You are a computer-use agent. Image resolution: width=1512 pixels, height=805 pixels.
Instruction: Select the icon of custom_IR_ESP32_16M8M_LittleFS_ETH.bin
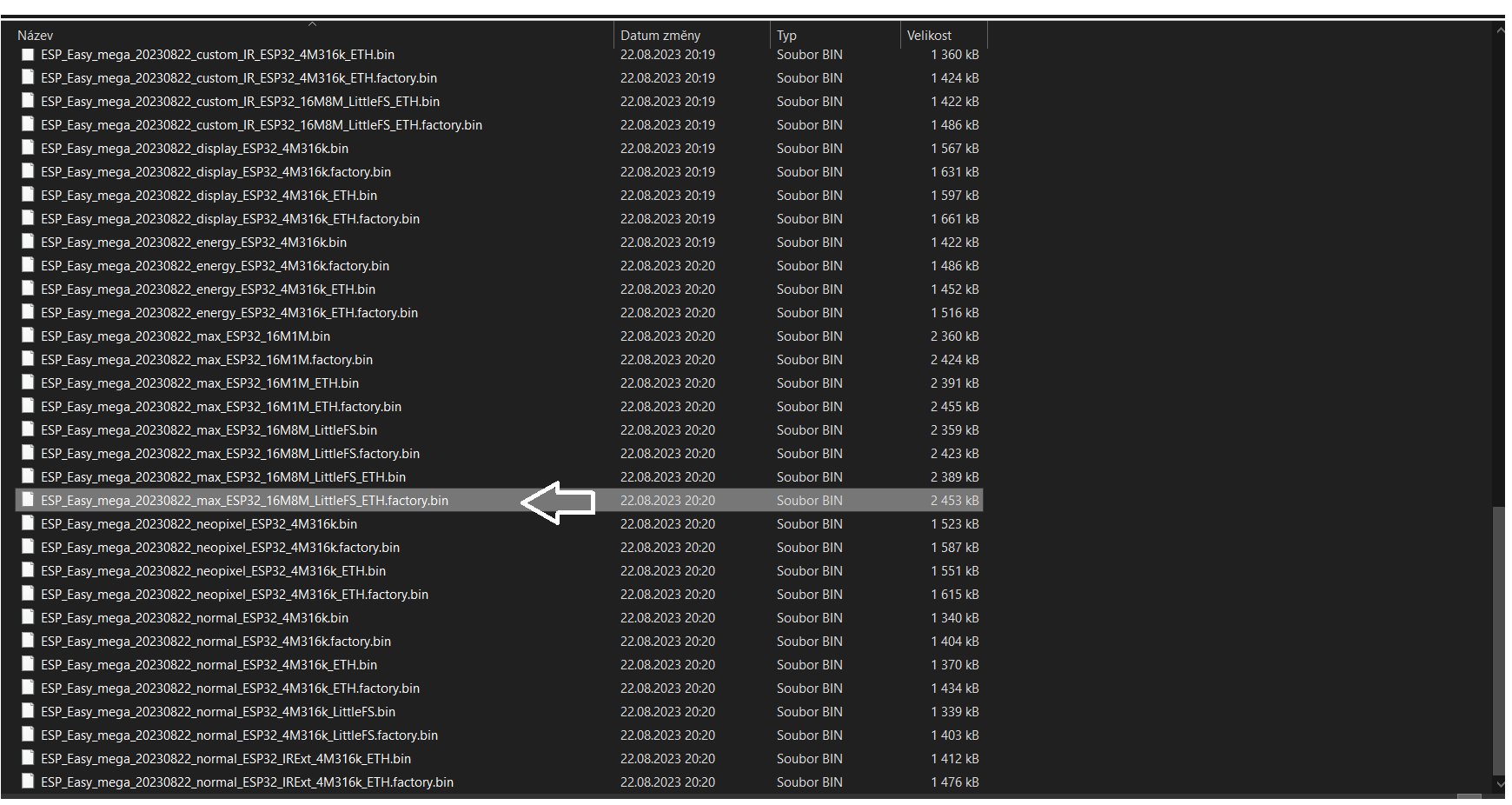pos(28,102)
